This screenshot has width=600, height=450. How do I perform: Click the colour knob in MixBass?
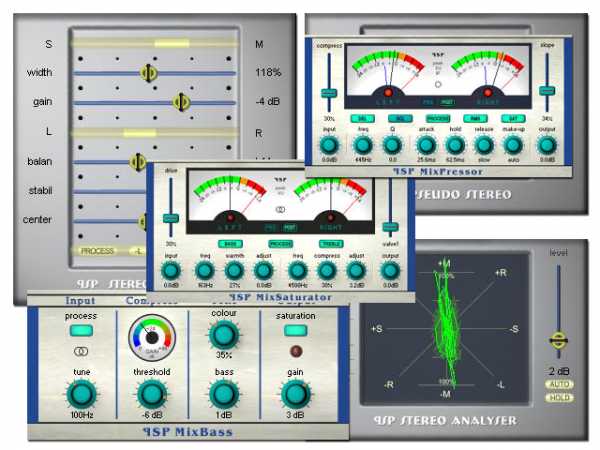[224, 335]
